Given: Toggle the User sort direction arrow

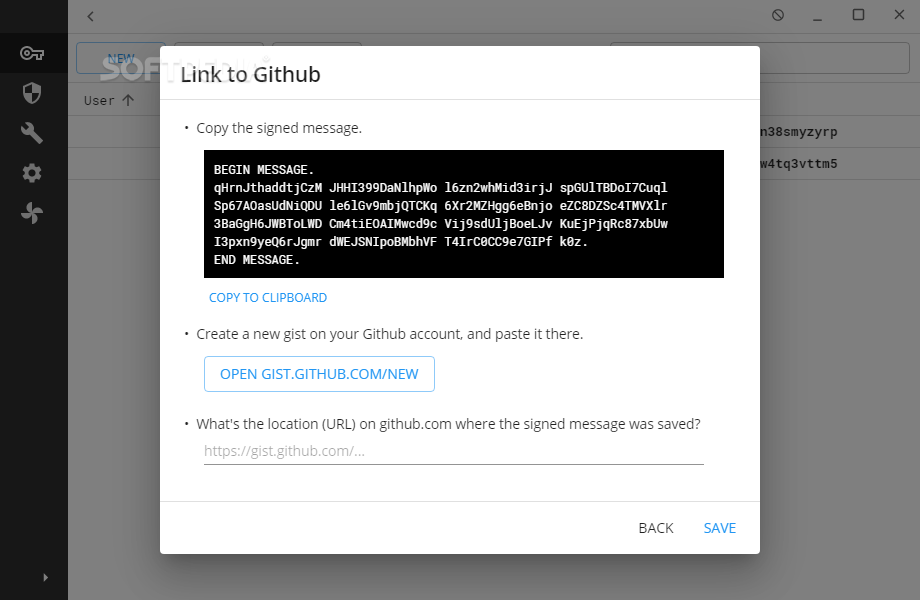Looking at the screenshot, I should click(x=128, y=100).
